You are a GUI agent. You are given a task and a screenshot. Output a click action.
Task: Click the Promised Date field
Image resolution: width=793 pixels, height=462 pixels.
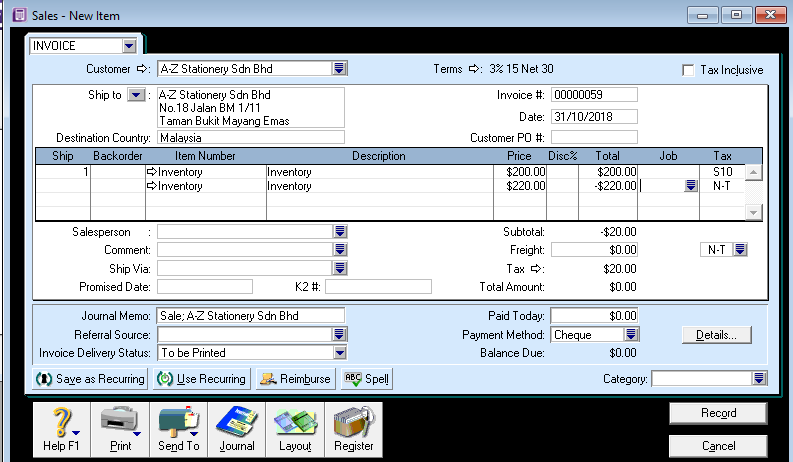205,287
